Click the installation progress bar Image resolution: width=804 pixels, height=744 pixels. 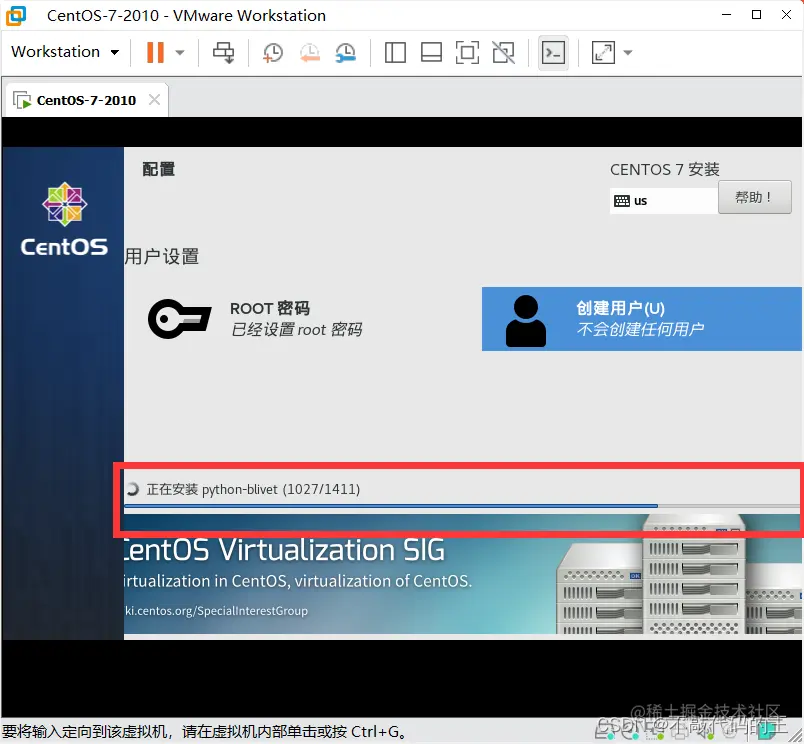click(x=462, y=506)
